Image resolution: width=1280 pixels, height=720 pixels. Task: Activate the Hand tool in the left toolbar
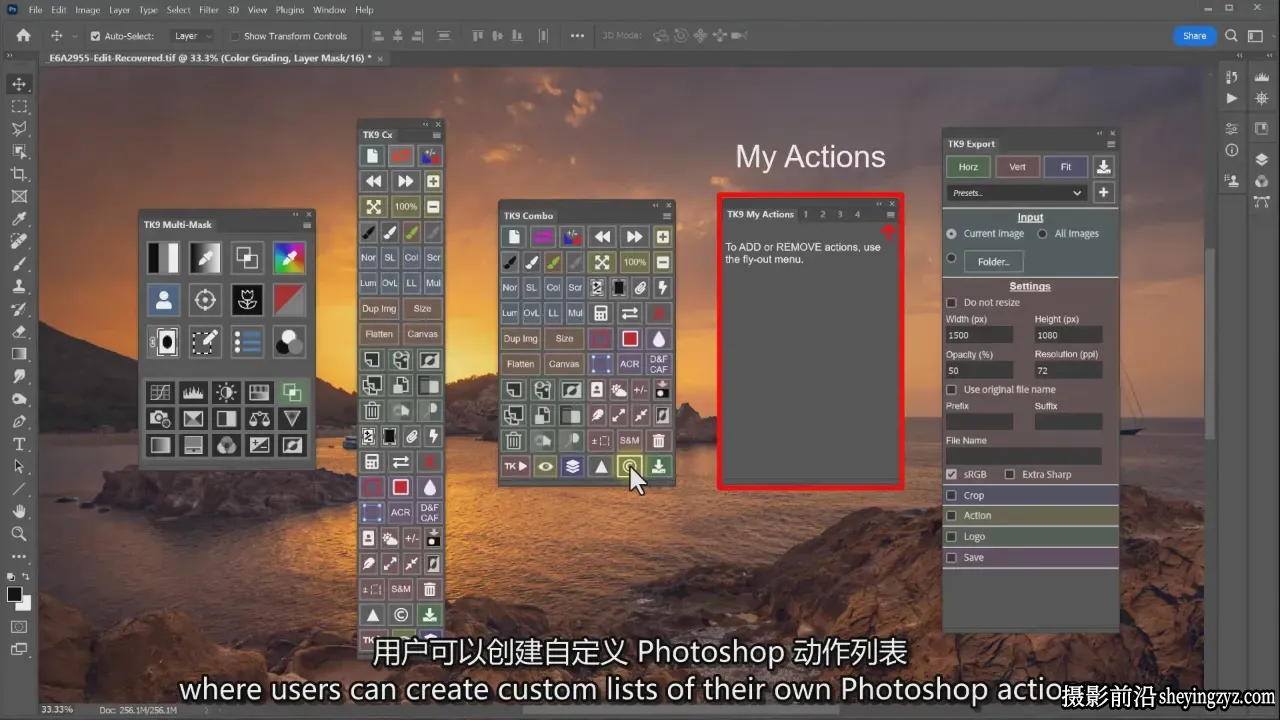pos(19,511)
